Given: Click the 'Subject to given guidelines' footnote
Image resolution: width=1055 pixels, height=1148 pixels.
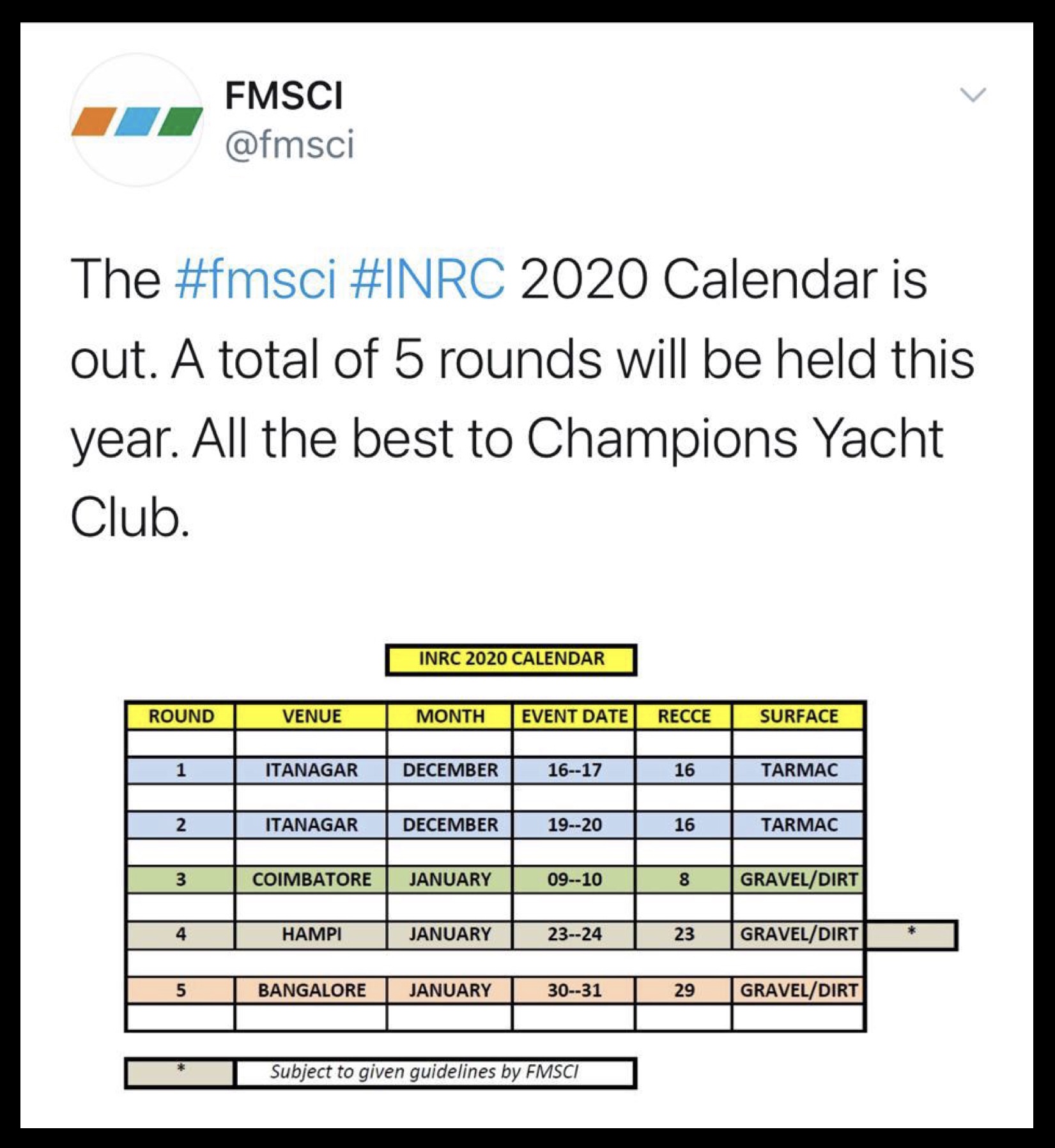Looking at the screenshot, I should click(x=424, y=1072).
